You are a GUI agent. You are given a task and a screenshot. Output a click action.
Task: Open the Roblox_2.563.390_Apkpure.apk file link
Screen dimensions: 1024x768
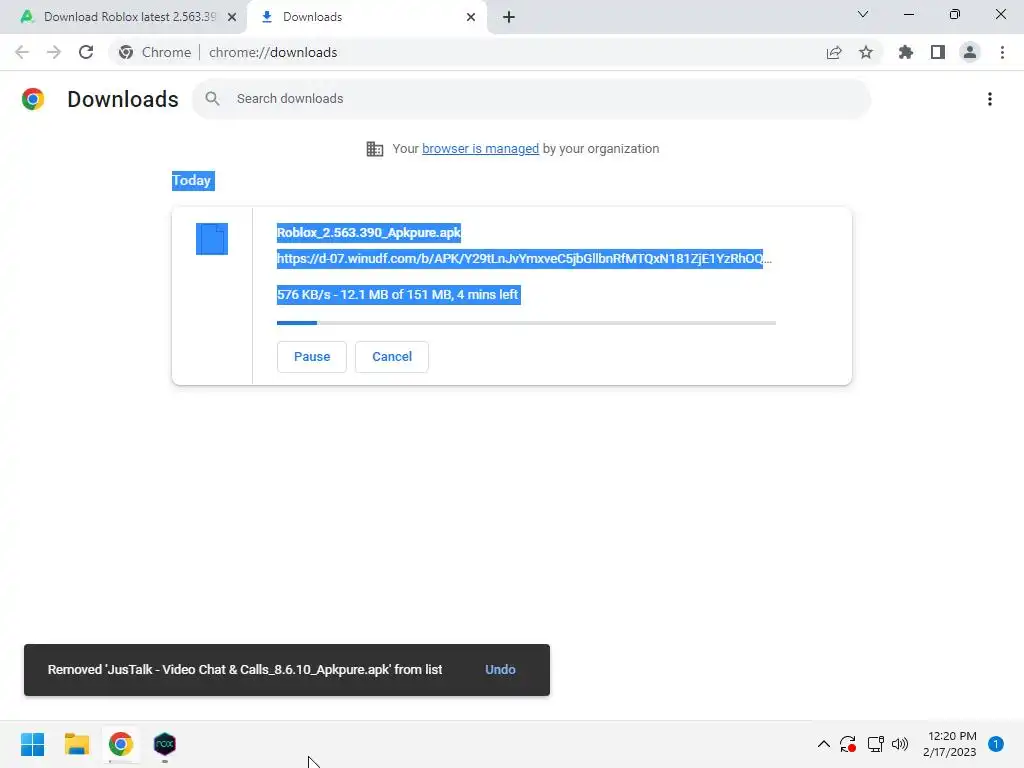369,232
